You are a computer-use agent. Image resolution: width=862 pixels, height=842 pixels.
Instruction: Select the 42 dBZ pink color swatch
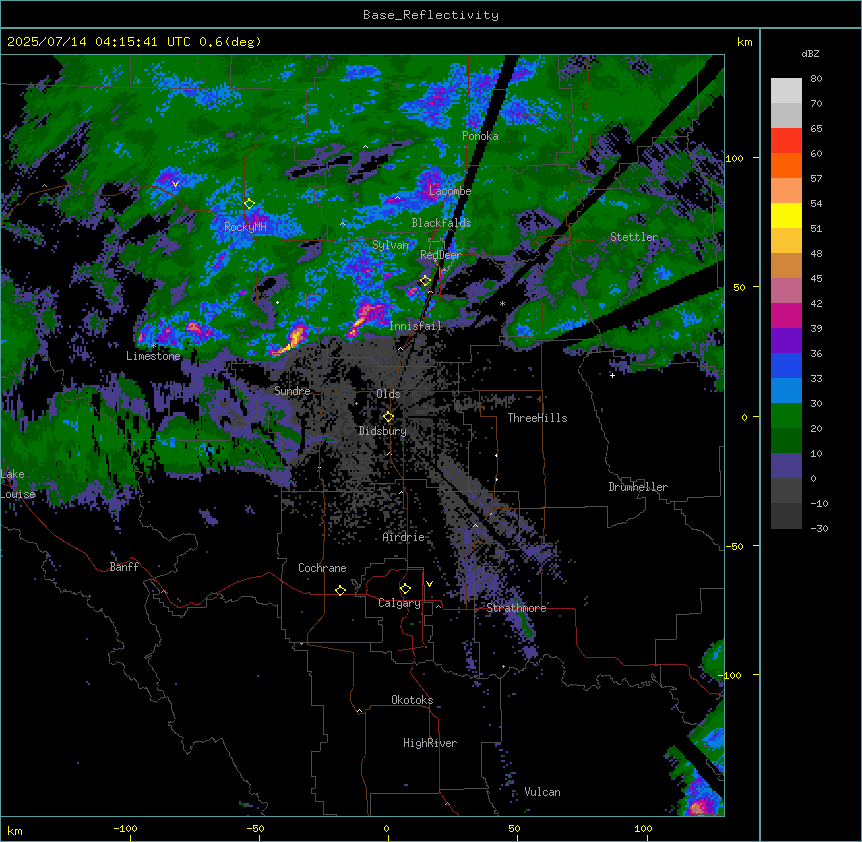(786, 291)
